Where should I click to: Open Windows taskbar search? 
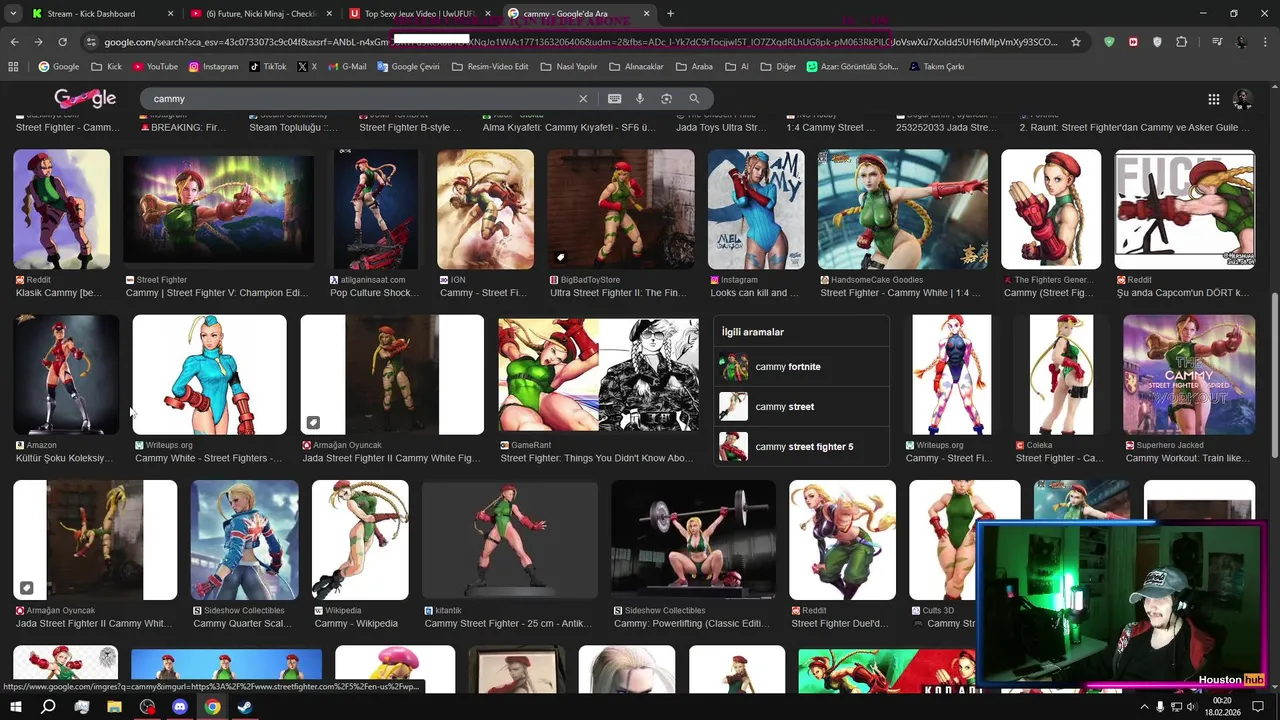click(x=48, y=707)
